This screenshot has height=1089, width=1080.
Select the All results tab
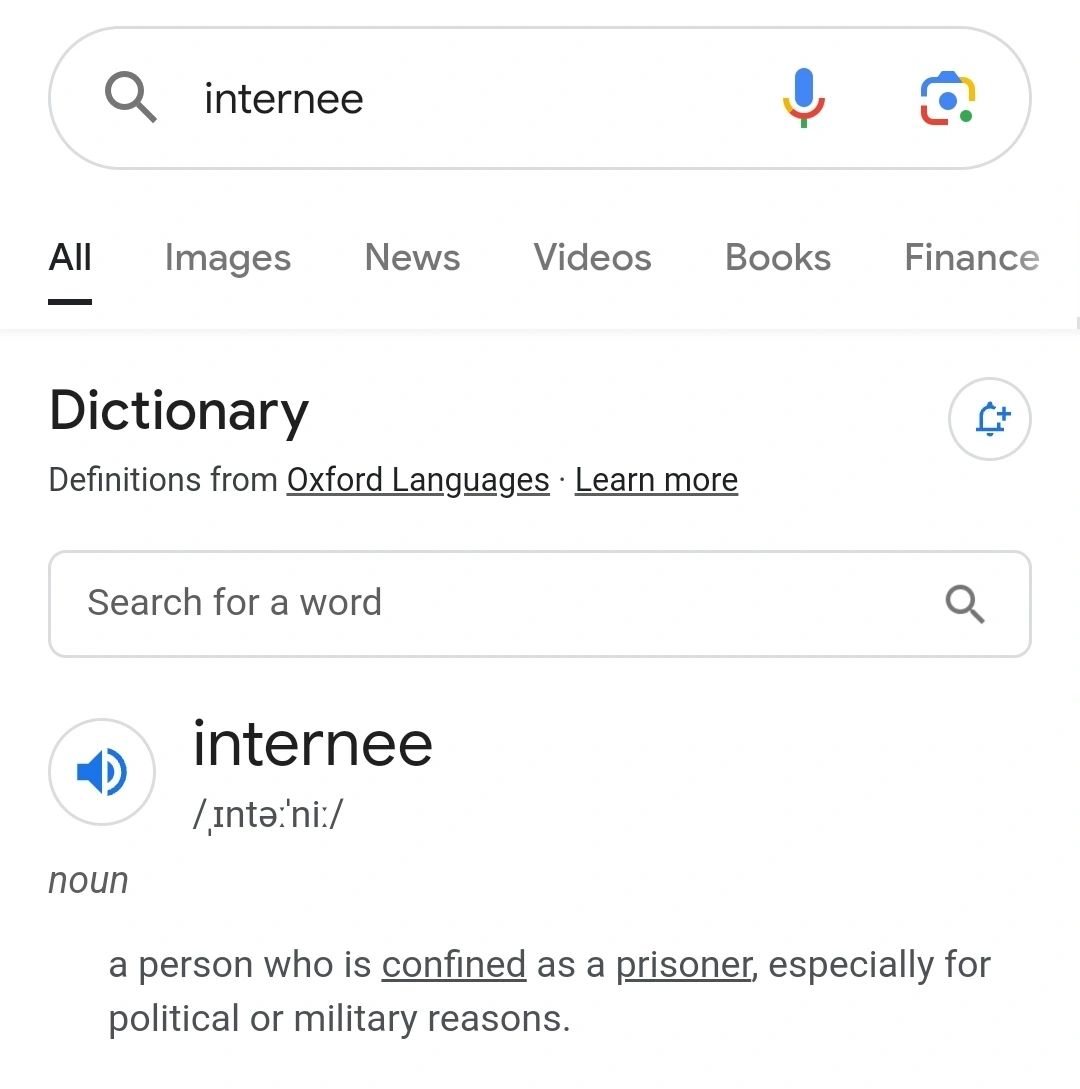click(70, 258)
